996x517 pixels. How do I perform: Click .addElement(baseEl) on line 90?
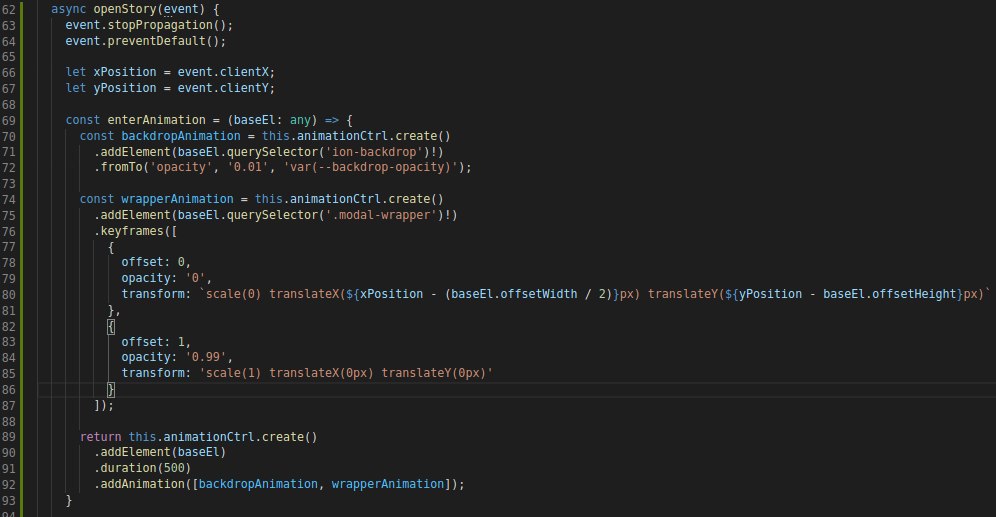[160, 452]
